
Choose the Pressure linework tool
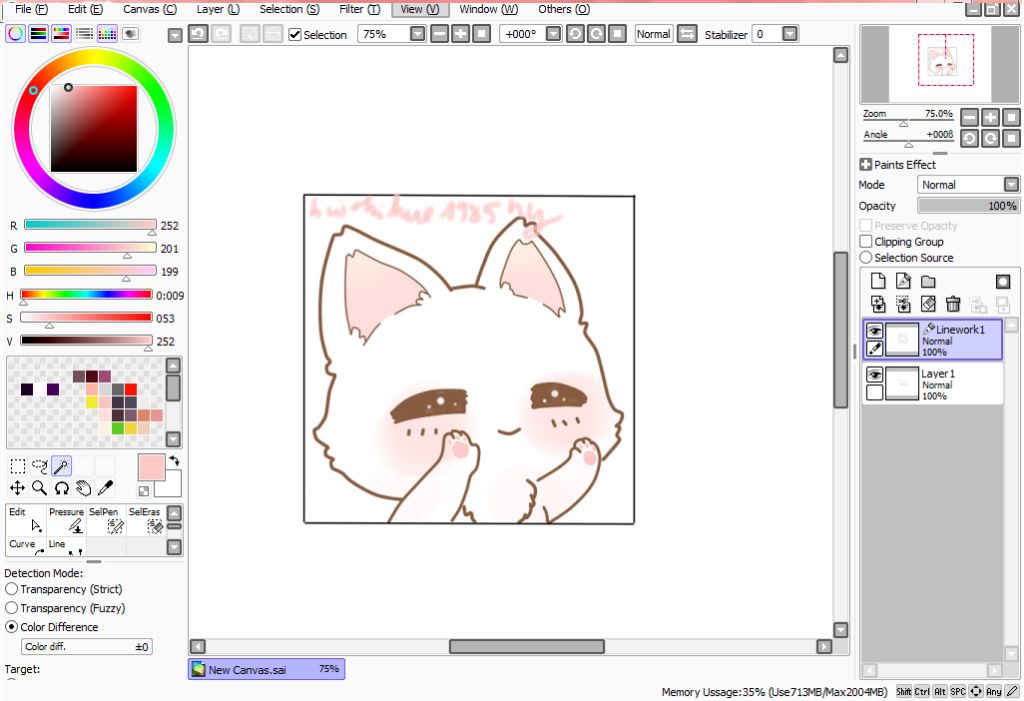pyautogui.click(x=66, y=520)
